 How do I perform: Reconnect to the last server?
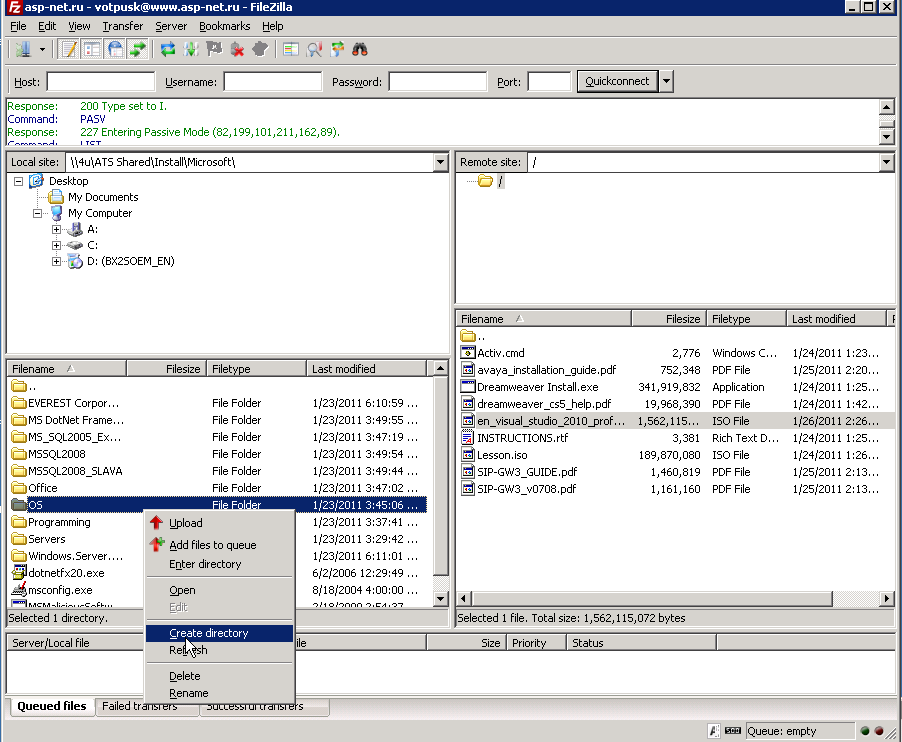[260, 49]
